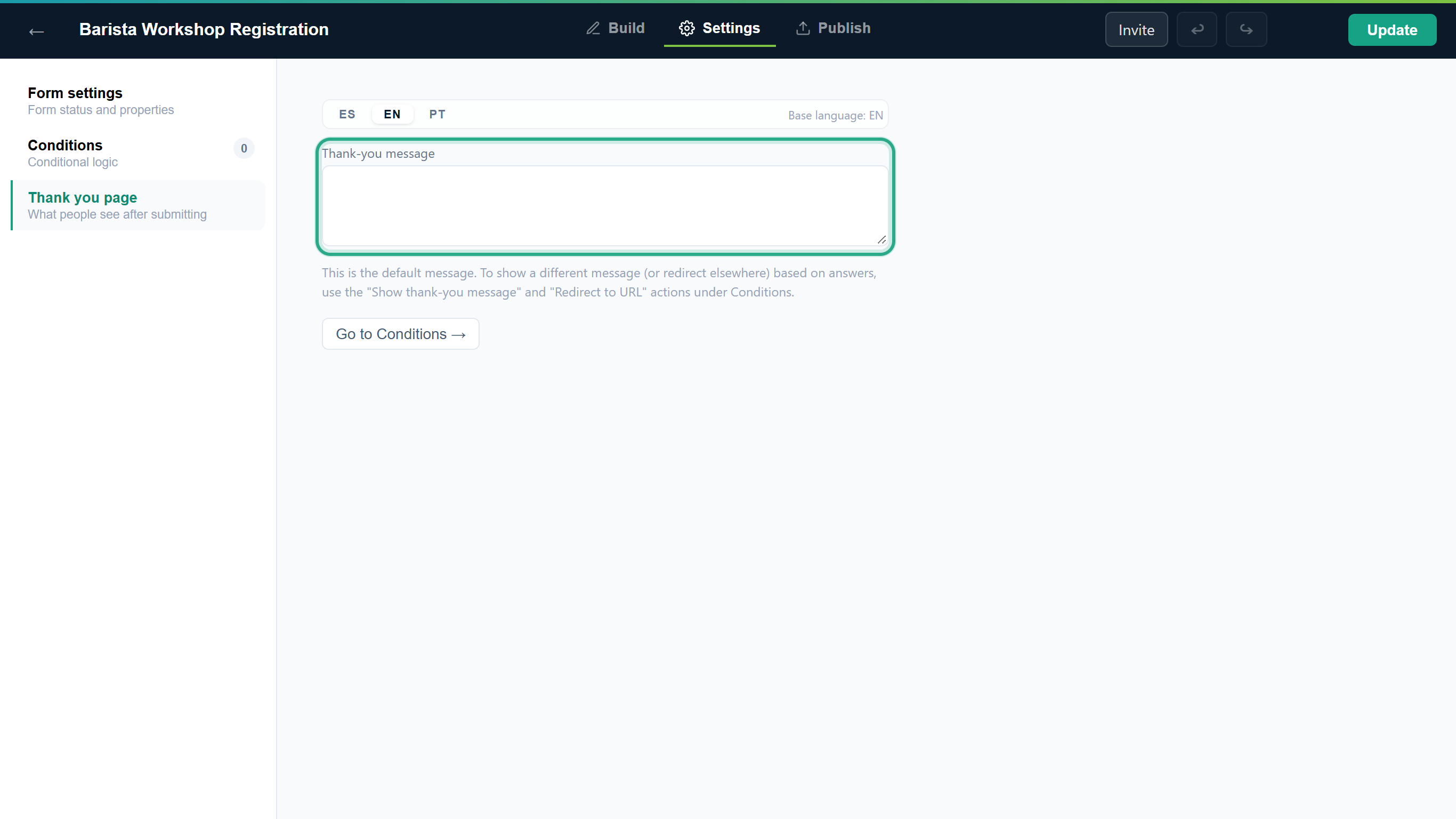Switch language to PT
Screen dimensions: 1456x819
[437, 114]
